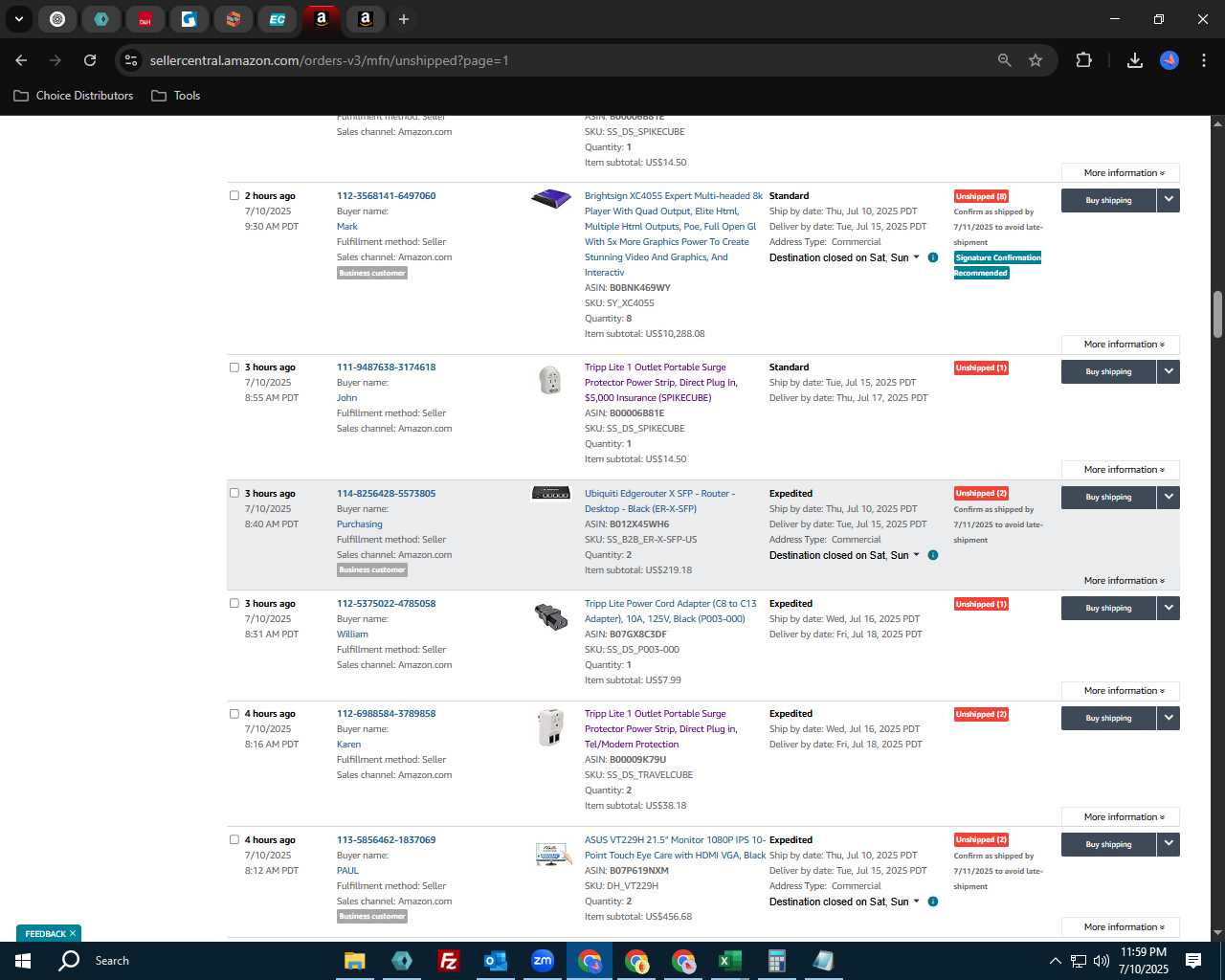Open the Tools bookmark folder

176,96
